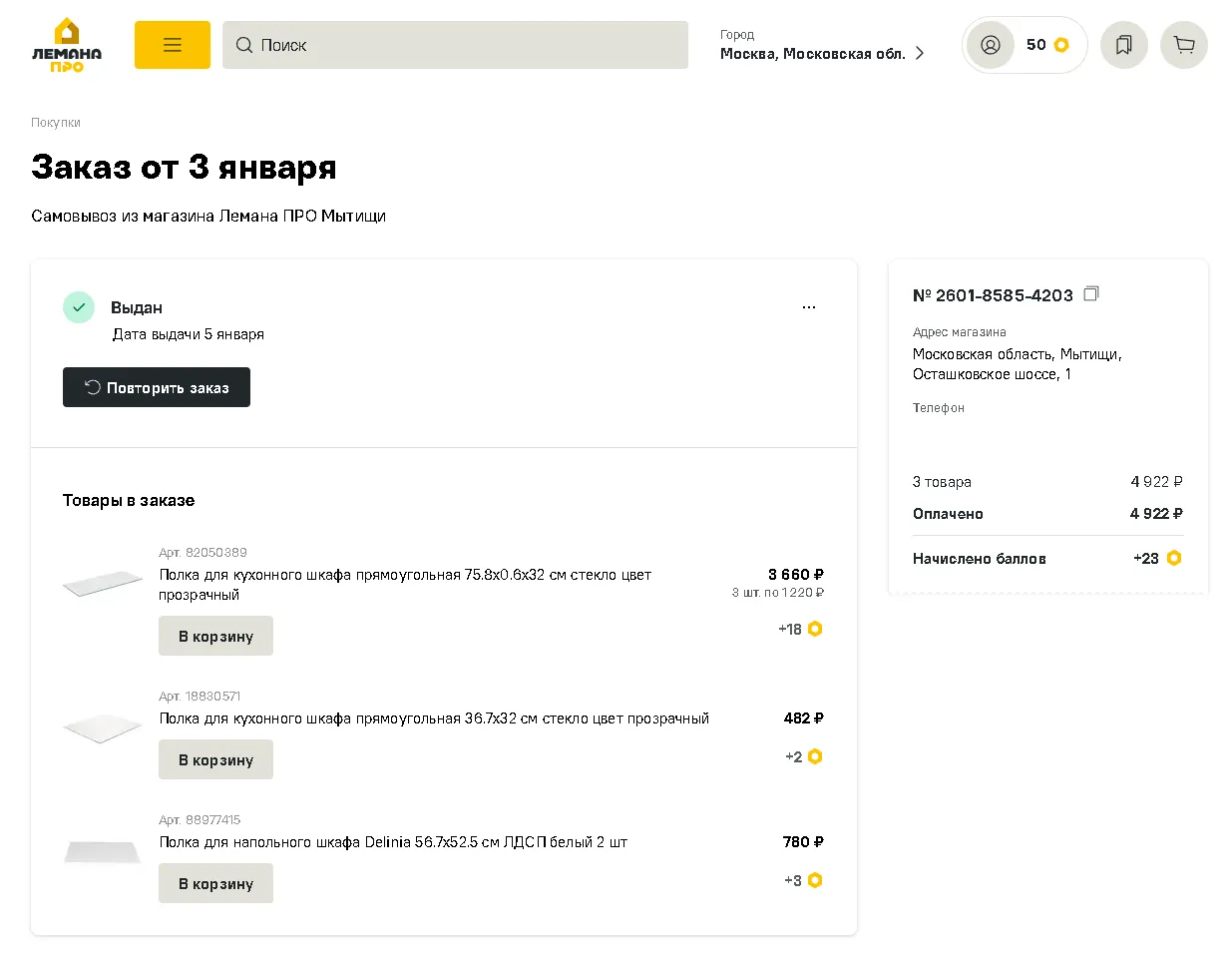Add 75.8x0.6x32 glass shelf to cart
Screen dimensions: 1232x955
[215, 636]
